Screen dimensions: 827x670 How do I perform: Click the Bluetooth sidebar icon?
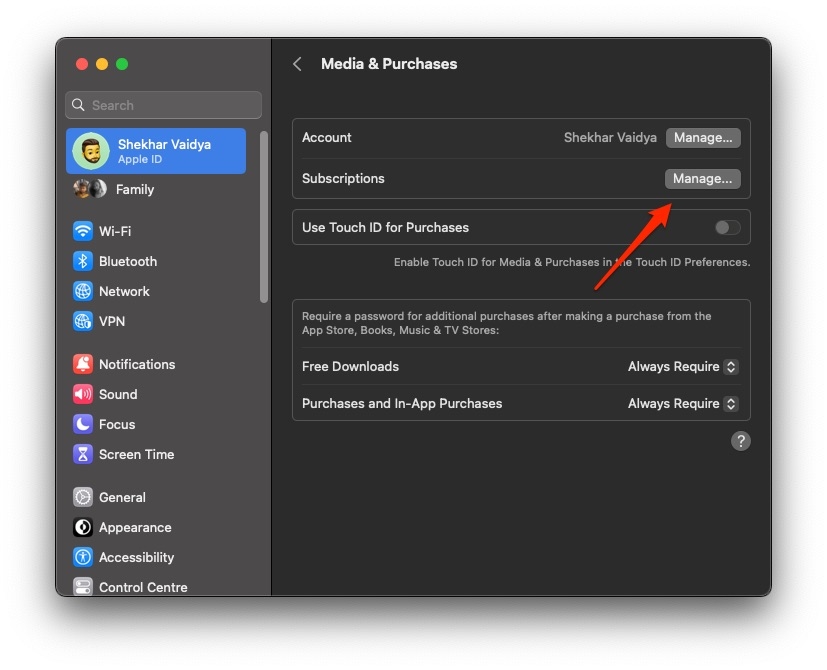point(83,261)
